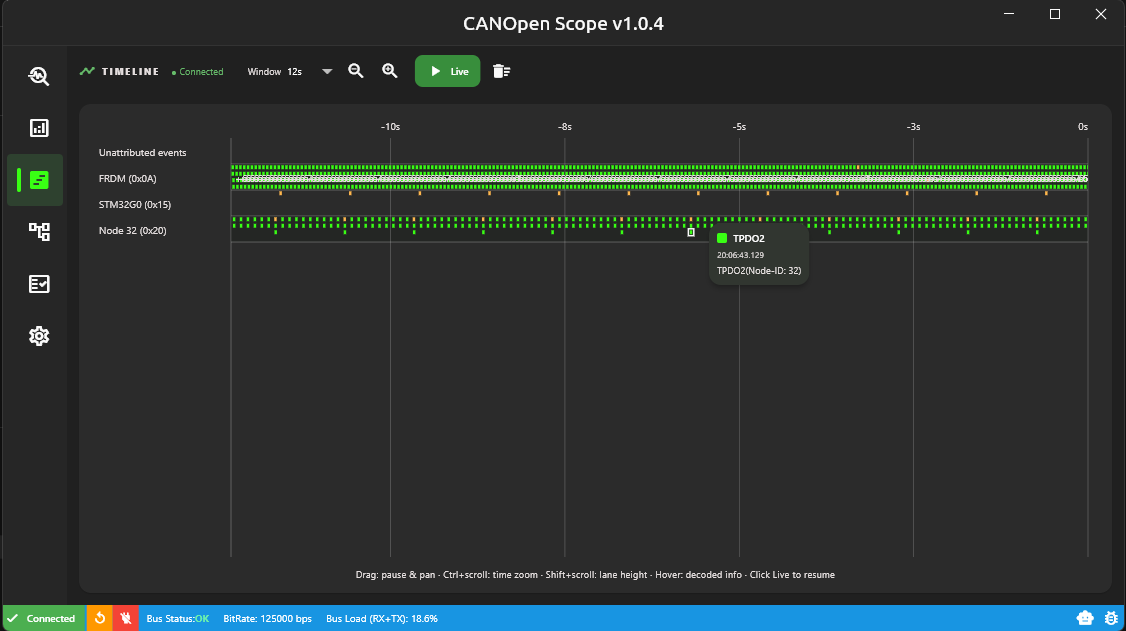Zoom out the timeline
Image resolution: width=1126 pixels, height=631 pixels.
pyautogui.click(x=355, y=70)
